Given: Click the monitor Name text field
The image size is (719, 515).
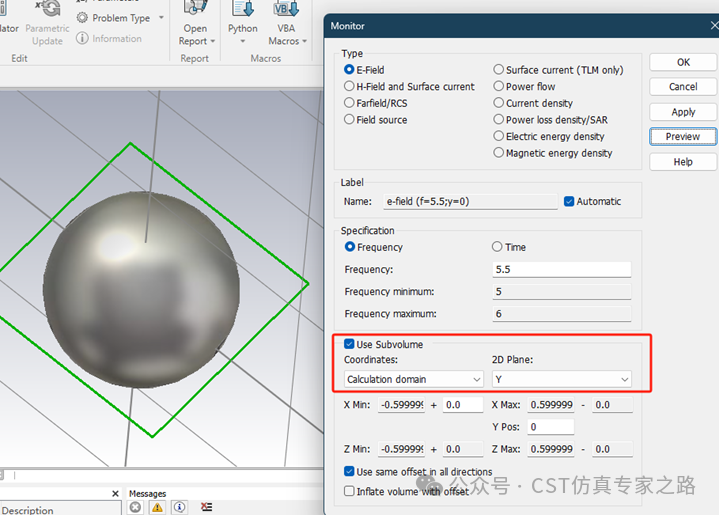Looking at the screenshot, I should (470, 201).
